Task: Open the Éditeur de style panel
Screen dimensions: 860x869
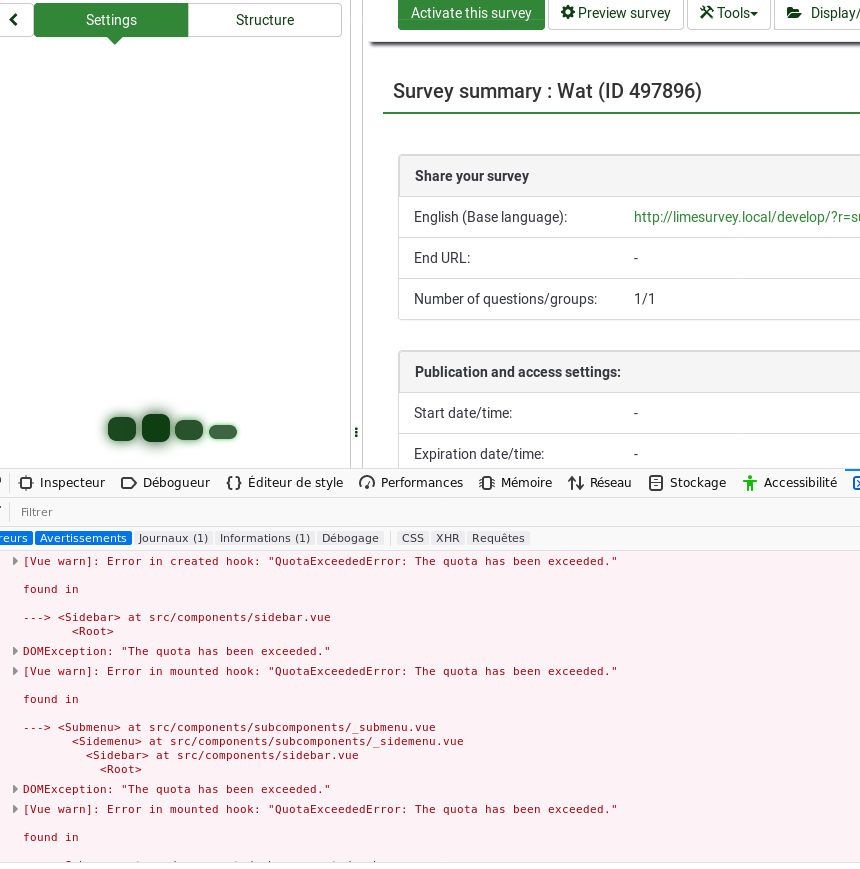Action: (x=285, y=483)
